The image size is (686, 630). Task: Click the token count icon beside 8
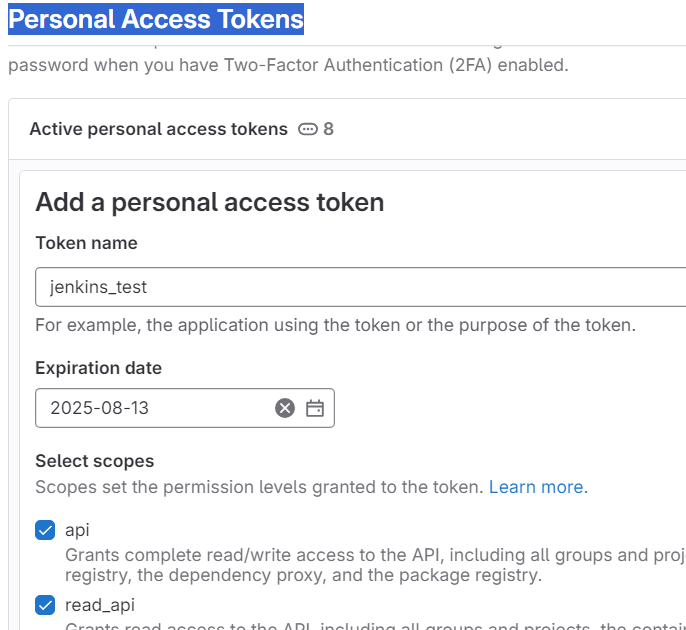click(308, 130)
